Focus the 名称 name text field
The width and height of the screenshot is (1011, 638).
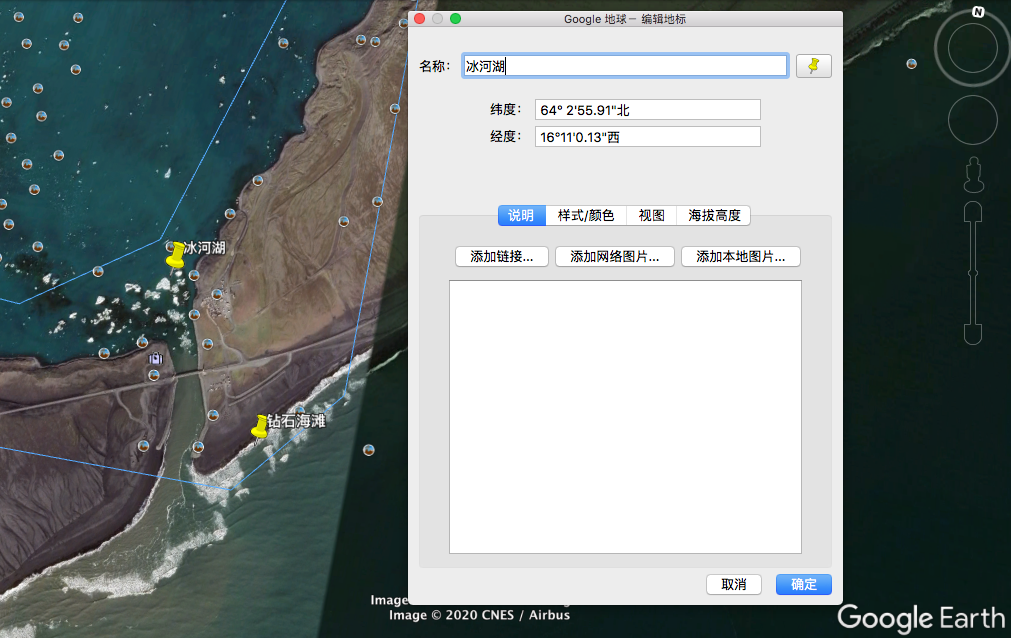click(x=625, y=66)
